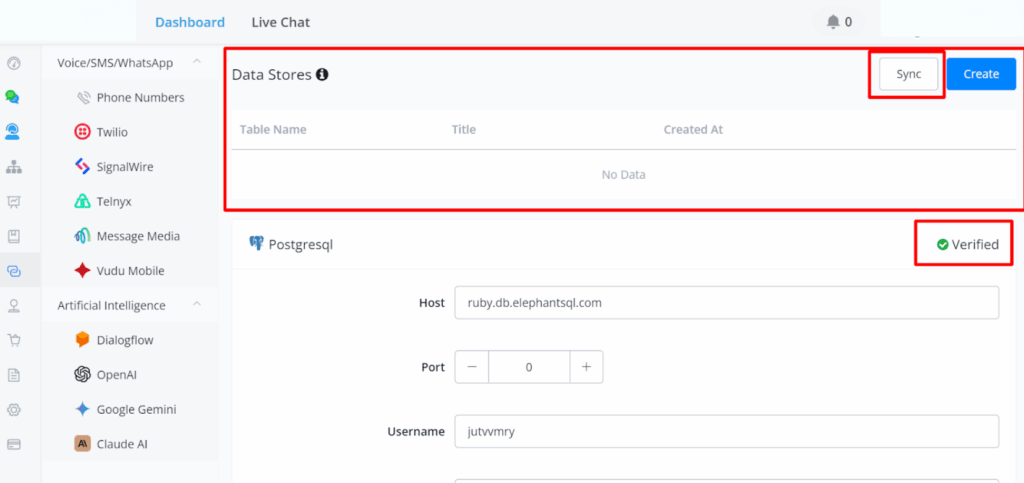This screenshot has width=1024, height=483.
Task: Collapse the Voice/SMS/WhatsApp section
Action: tap(196, 63)
